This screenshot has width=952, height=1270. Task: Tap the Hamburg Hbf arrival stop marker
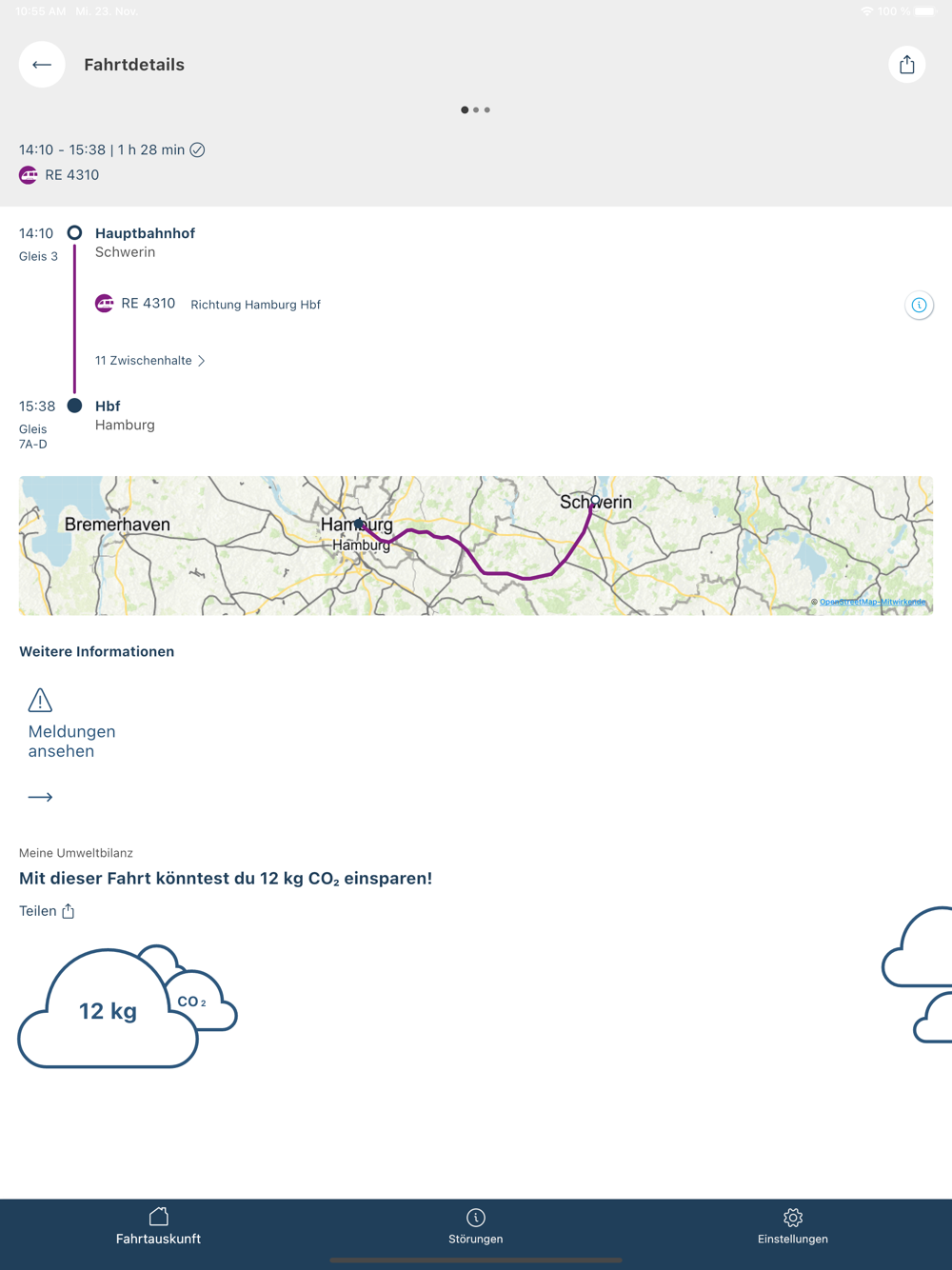point(74,406)
